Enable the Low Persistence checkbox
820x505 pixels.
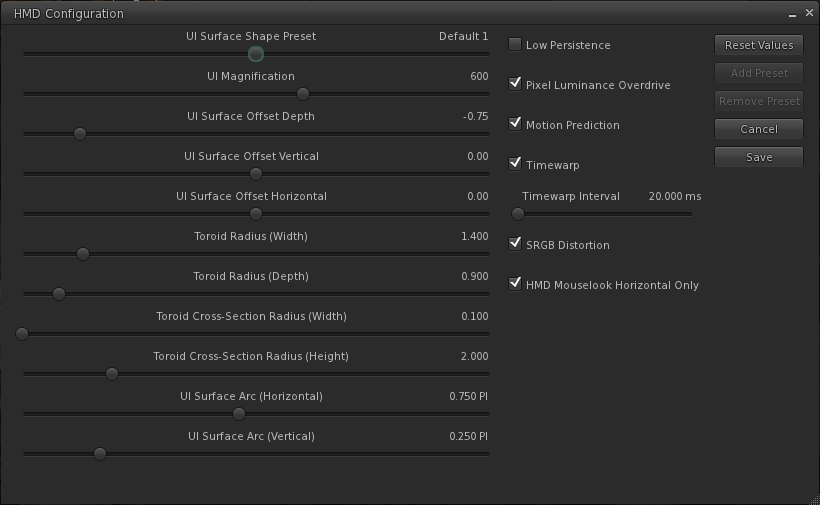(515, 45)
